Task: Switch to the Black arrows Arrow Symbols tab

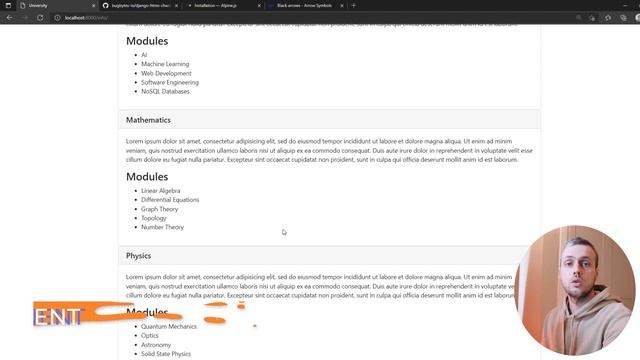Action: [x=306, y=6]
